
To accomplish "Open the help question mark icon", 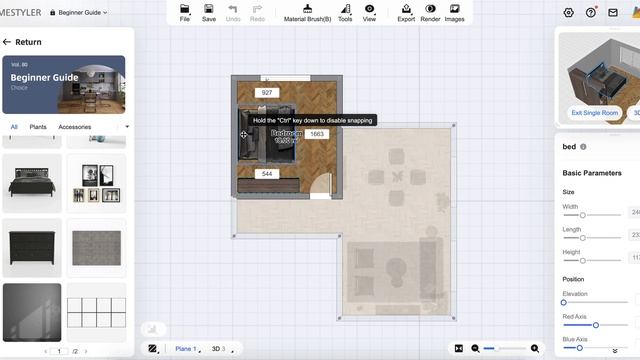I will coord(591,13).
